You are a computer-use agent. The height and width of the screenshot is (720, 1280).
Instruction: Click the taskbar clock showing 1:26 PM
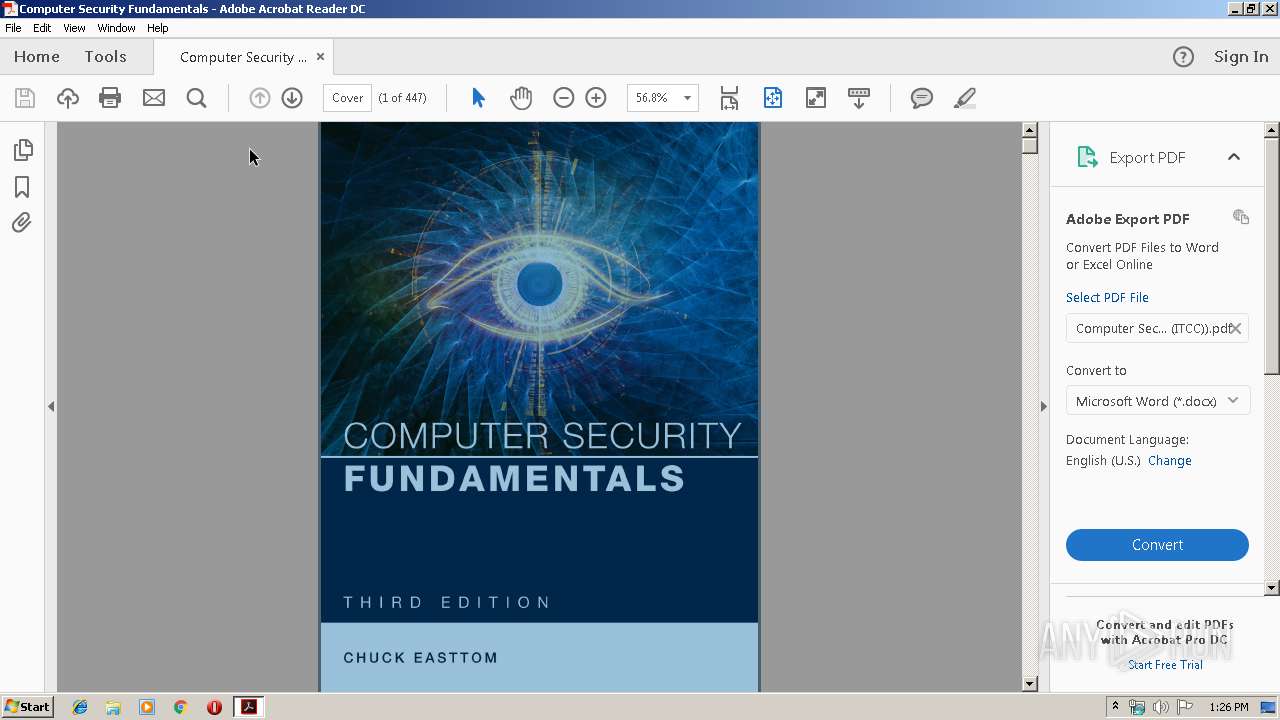pyautogui.click(x=1229, y=707)
